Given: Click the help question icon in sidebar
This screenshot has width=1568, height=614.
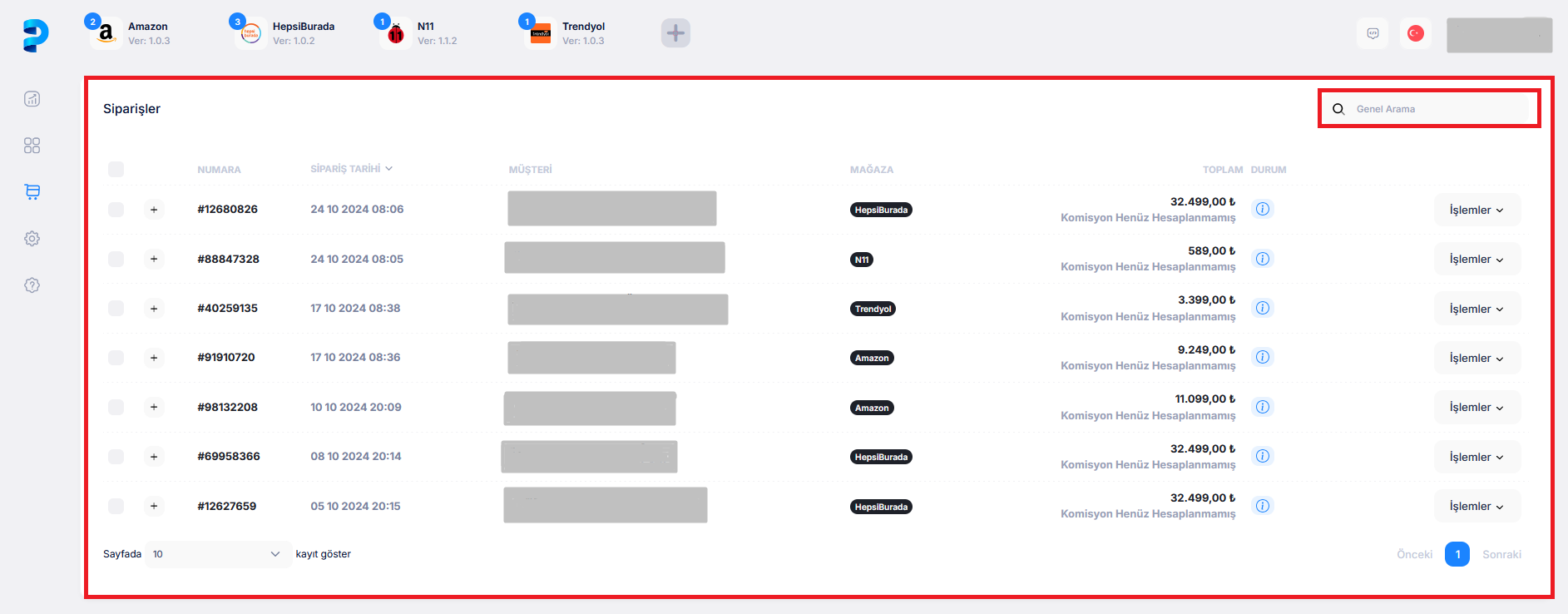Looking at the screenshot, I should (32, 285).
